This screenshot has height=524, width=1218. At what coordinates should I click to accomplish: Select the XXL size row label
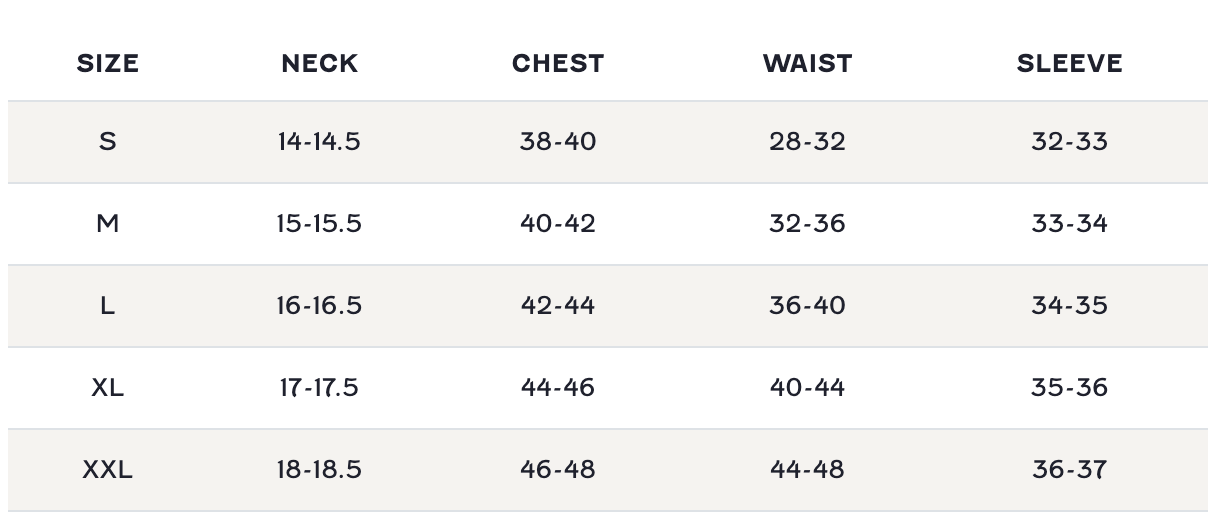[x=108, y=469]
